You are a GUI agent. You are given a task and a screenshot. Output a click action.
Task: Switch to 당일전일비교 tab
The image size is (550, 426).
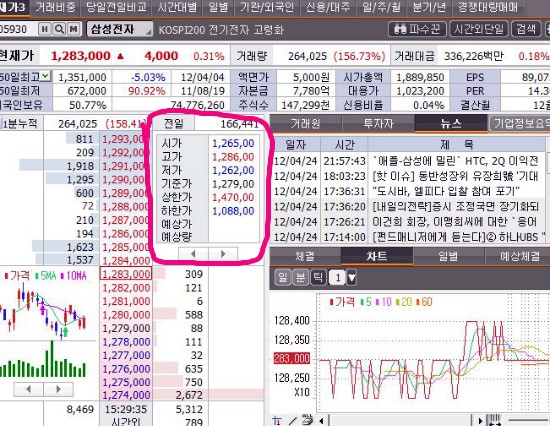click(x=116, y=7)
